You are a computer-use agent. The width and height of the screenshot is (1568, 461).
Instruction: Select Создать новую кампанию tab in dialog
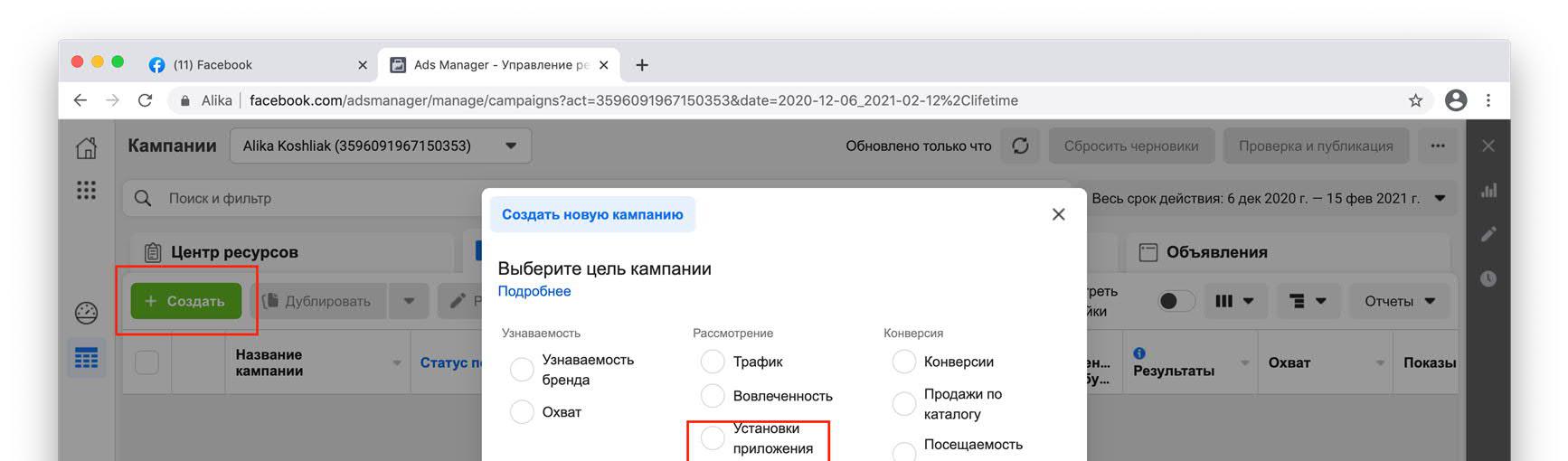[x=592, y=214]
